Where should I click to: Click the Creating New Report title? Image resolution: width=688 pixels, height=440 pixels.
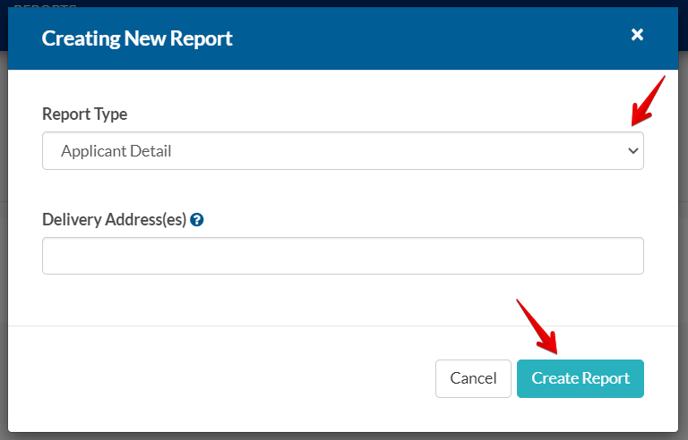(x=136, y=39)
